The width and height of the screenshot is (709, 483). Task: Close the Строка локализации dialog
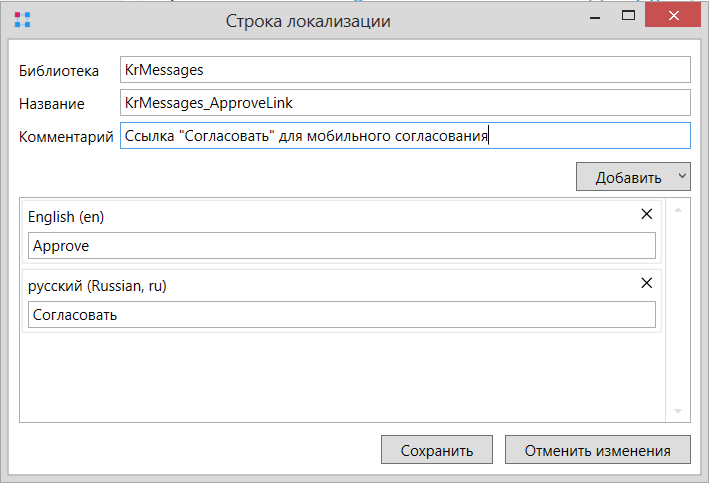(673, 16)
